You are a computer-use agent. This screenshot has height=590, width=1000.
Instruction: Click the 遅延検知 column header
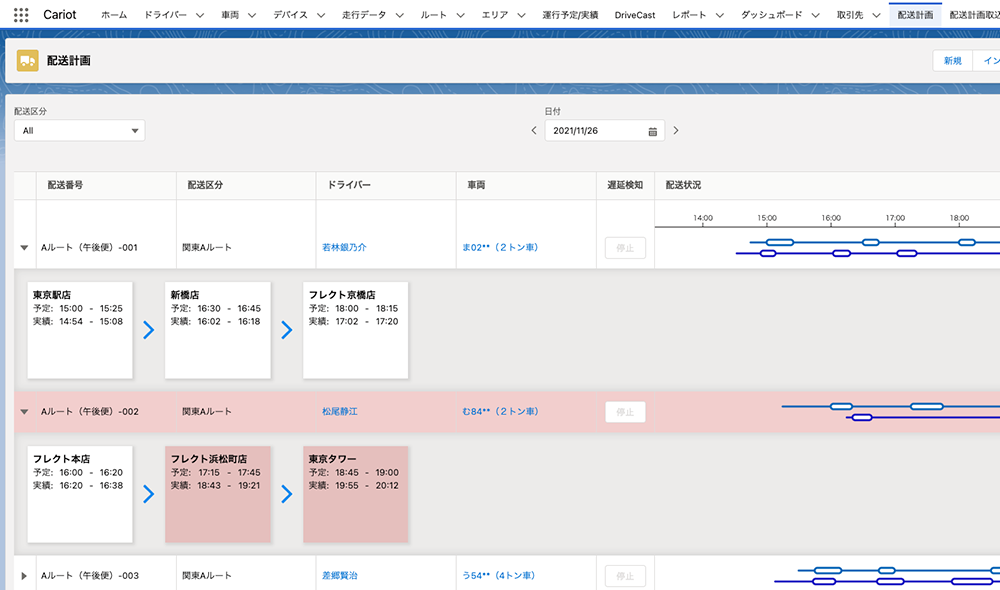625,185
